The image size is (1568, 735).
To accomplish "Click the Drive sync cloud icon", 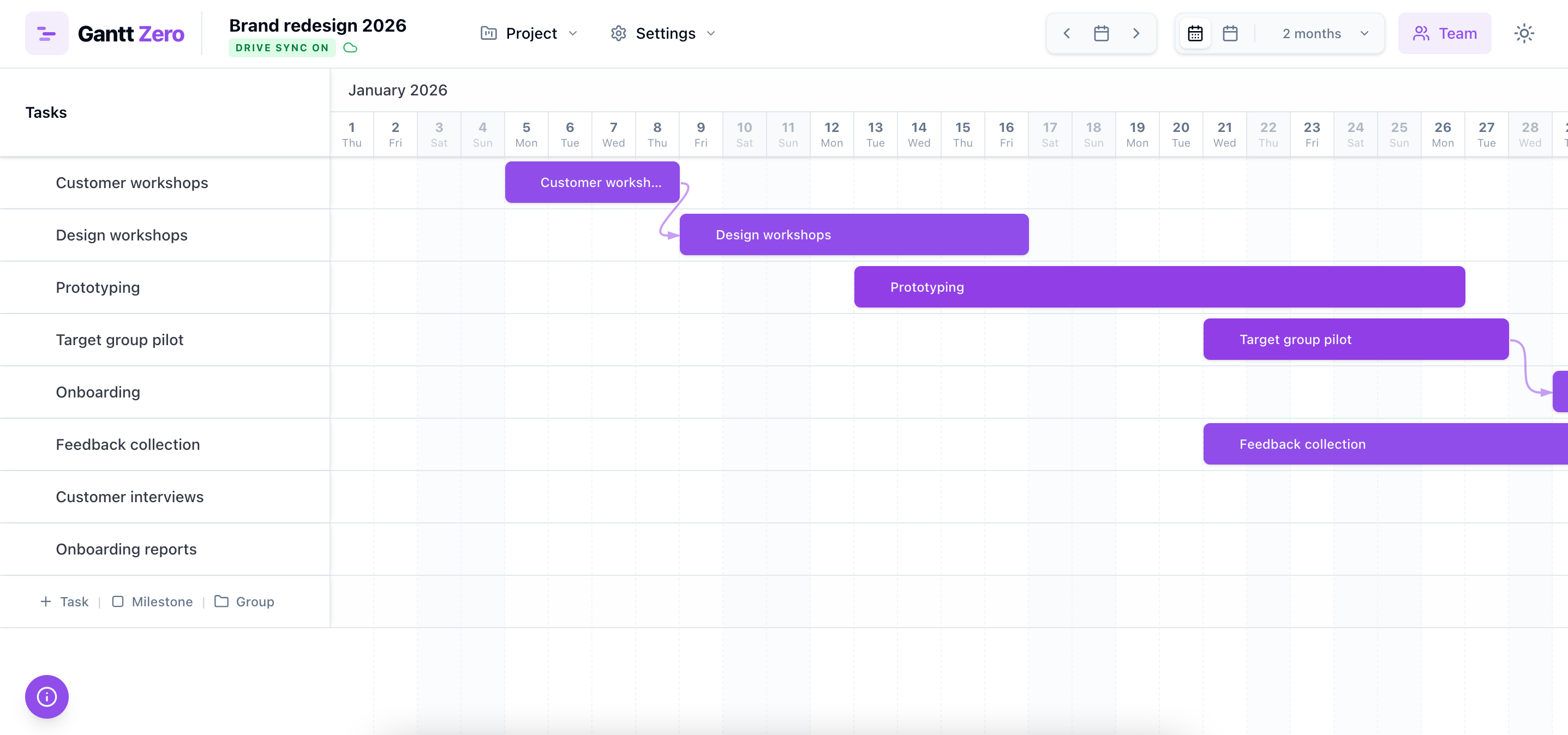I will [351, 47].
